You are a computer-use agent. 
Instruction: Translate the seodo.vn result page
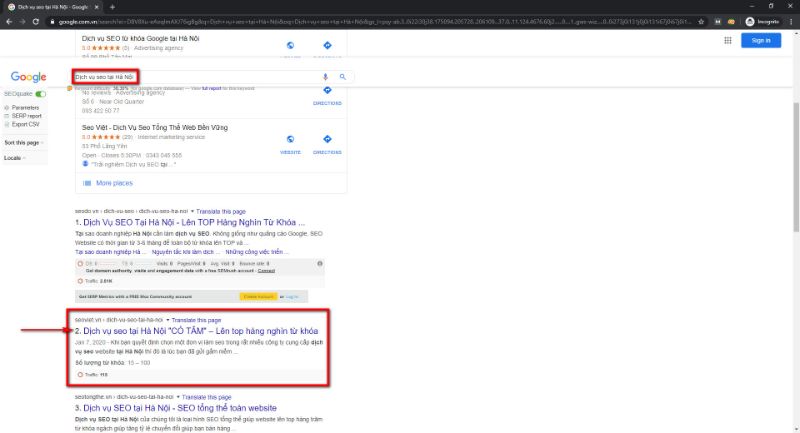point(221,211)
